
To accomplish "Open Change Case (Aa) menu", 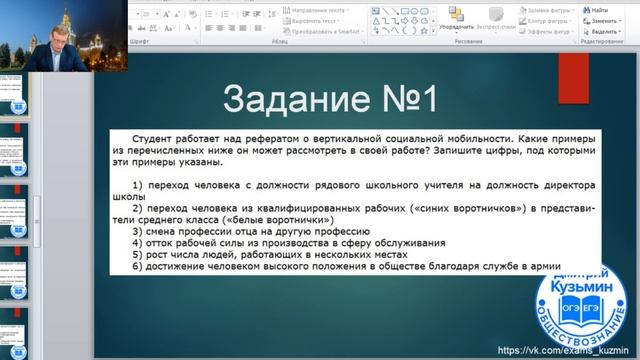I will click(x=169, y=28).
